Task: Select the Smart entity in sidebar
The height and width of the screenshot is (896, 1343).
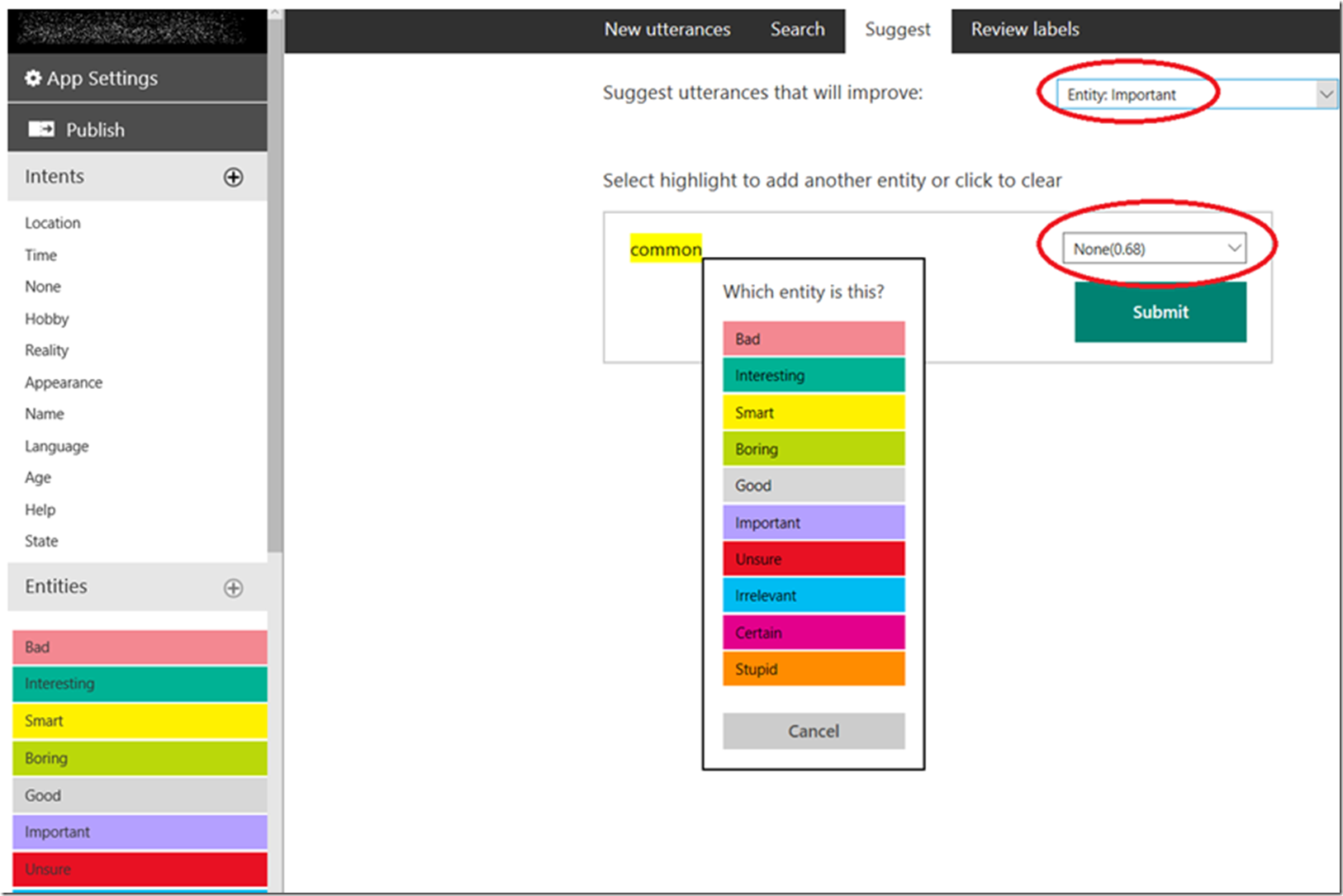Action: [x=140, y=721]
